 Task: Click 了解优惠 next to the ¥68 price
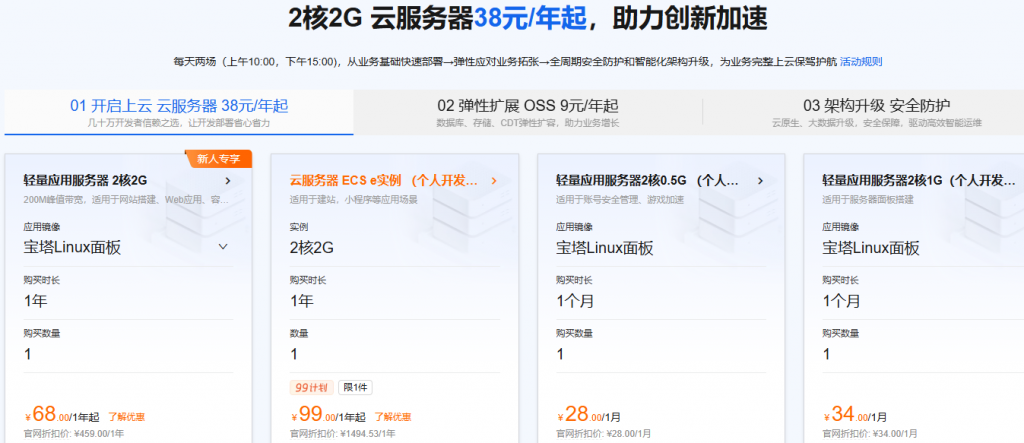click(128, 417)
